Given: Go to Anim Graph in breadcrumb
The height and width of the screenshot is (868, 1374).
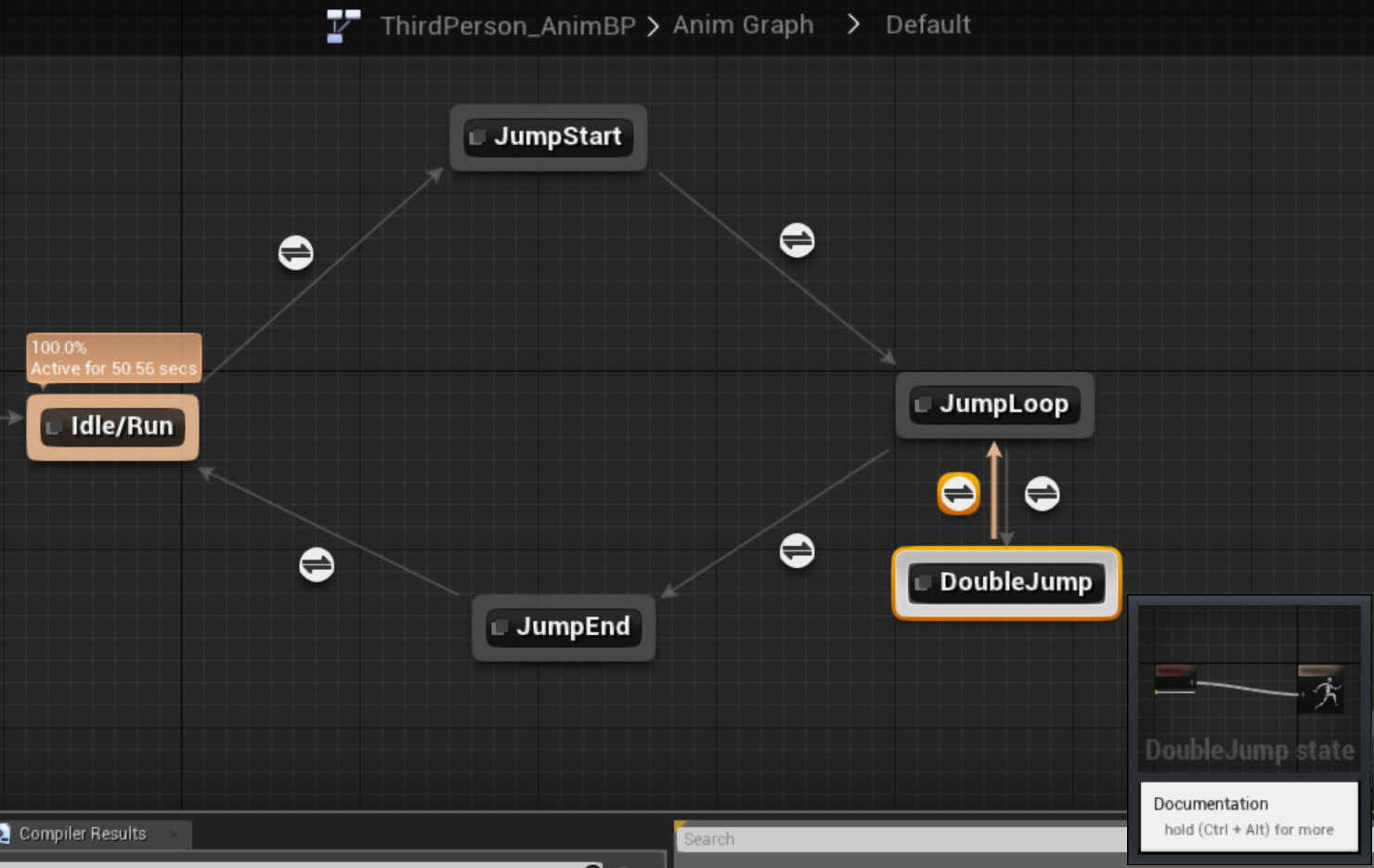Looking at the screenshot, I should click(743, 25).
